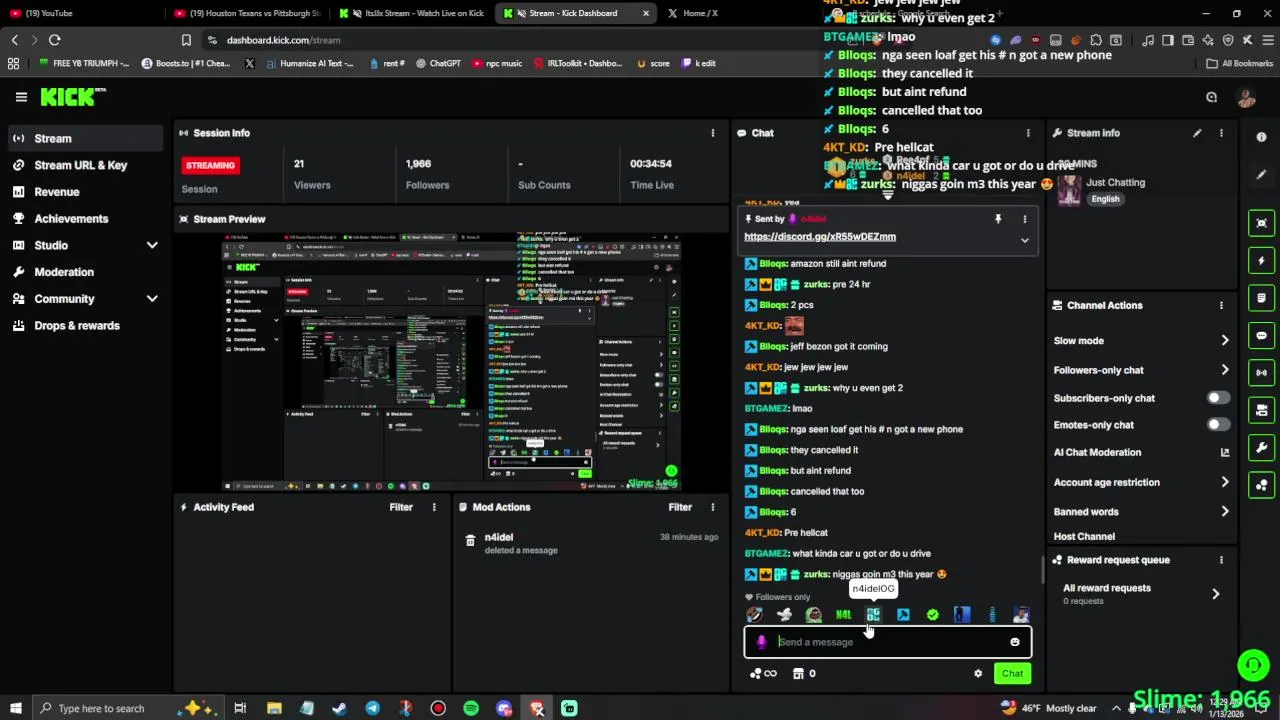This screenshot has width=1280, height=720.
Task: Open Reward request queue options menu
Action: (x=1221, y=560)
